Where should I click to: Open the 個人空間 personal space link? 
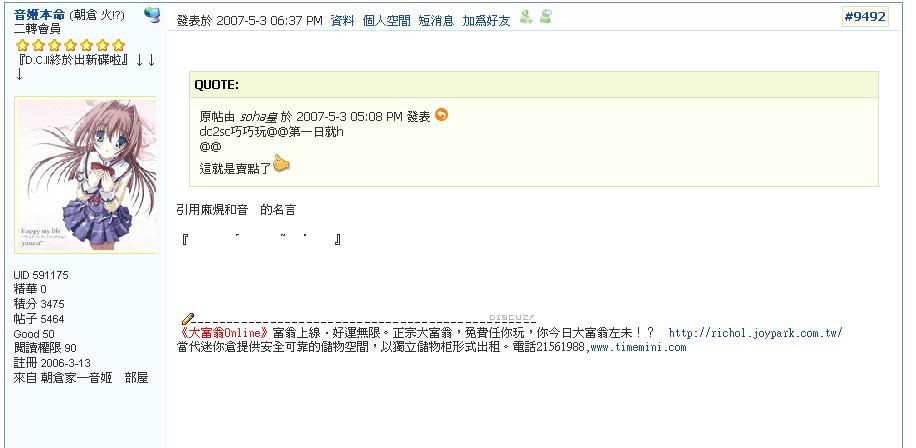click(386, 21)
